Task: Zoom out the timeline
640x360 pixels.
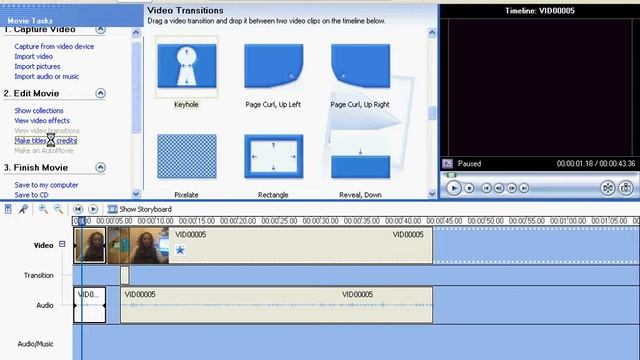Action: click(x=58, y=209)
